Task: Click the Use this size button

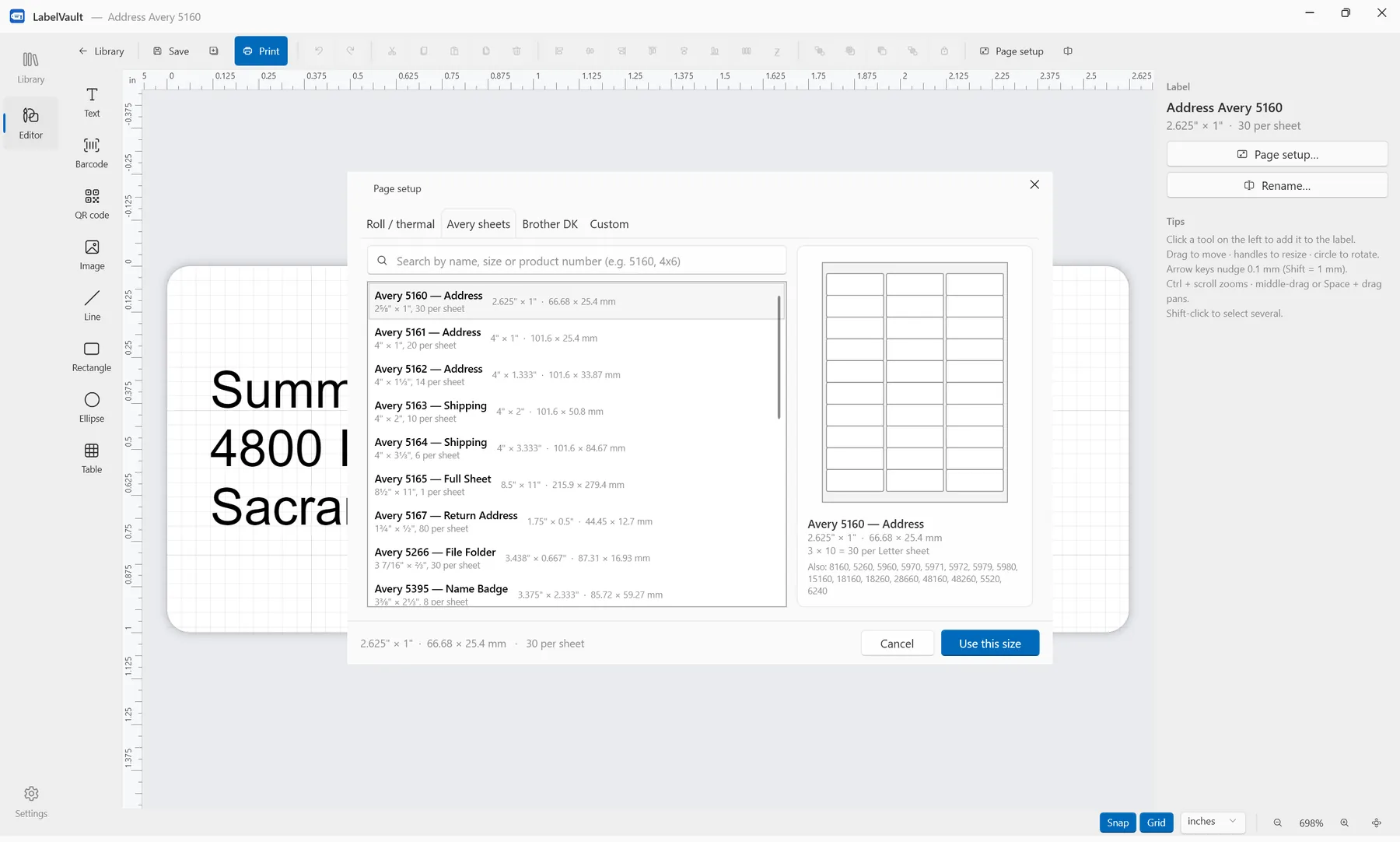Action: [x=989, y=644]
